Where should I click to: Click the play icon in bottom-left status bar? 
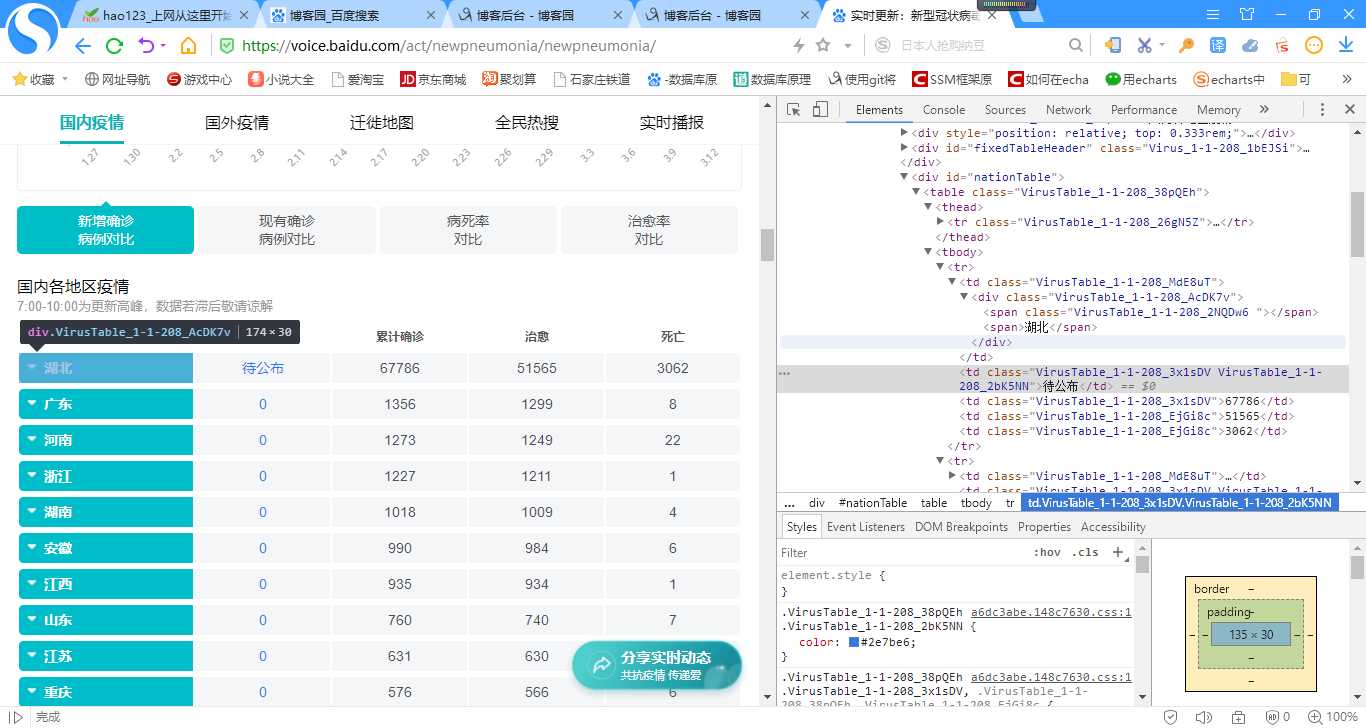(16, 717)
